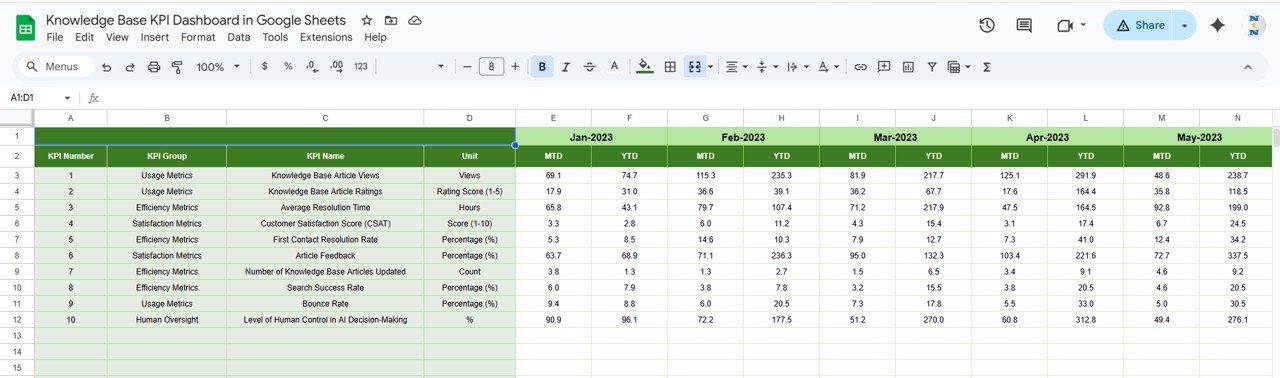Viewport: 1280px width, 378px height.
Task: Open name box dropdown arrow
Action: 68,98
